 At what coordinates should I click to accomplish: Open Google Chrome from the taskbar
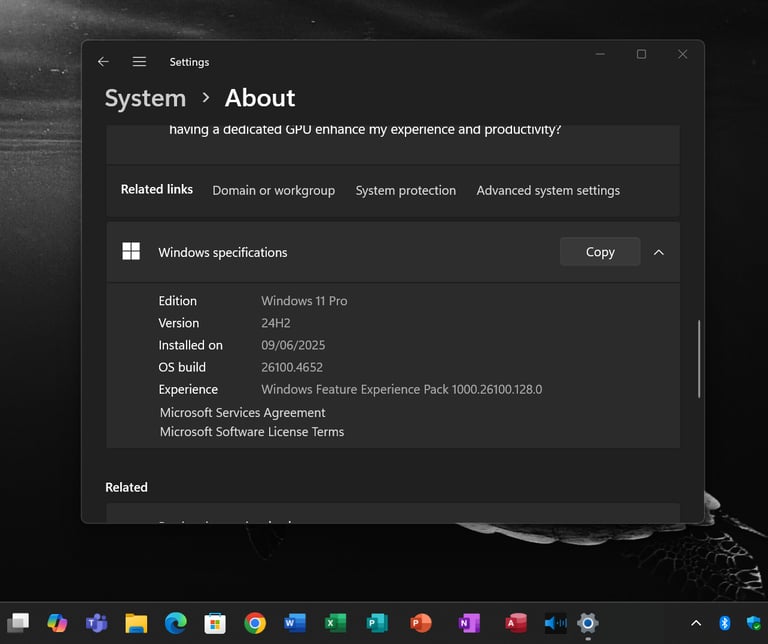click(x=255, y=623)
